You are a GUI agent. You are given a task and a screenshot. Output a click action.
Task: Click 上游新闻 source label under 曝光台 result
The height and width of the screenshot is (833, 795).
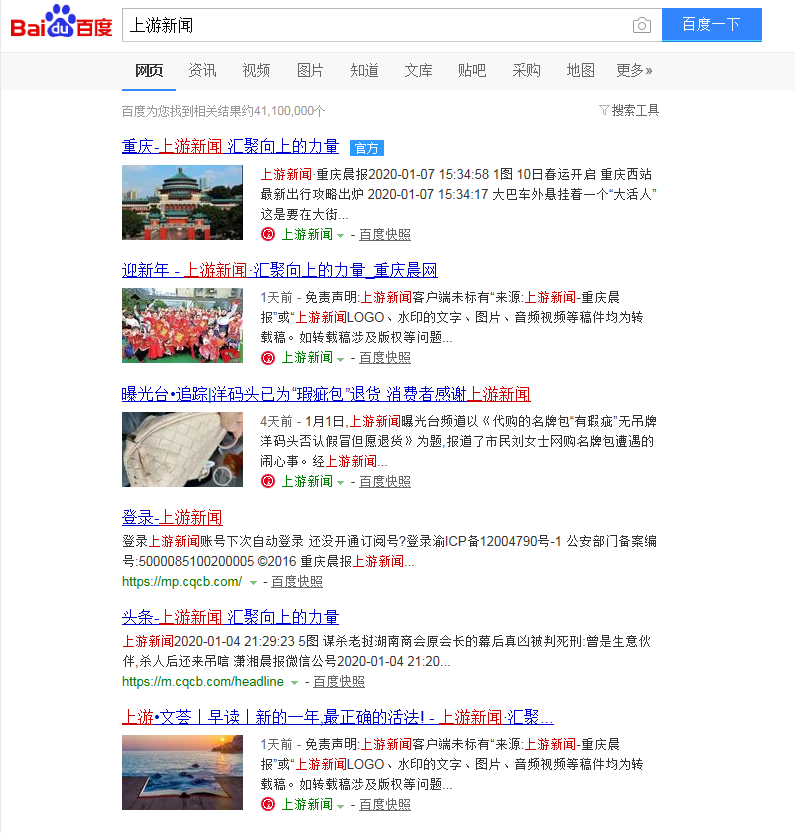[307, 481]
